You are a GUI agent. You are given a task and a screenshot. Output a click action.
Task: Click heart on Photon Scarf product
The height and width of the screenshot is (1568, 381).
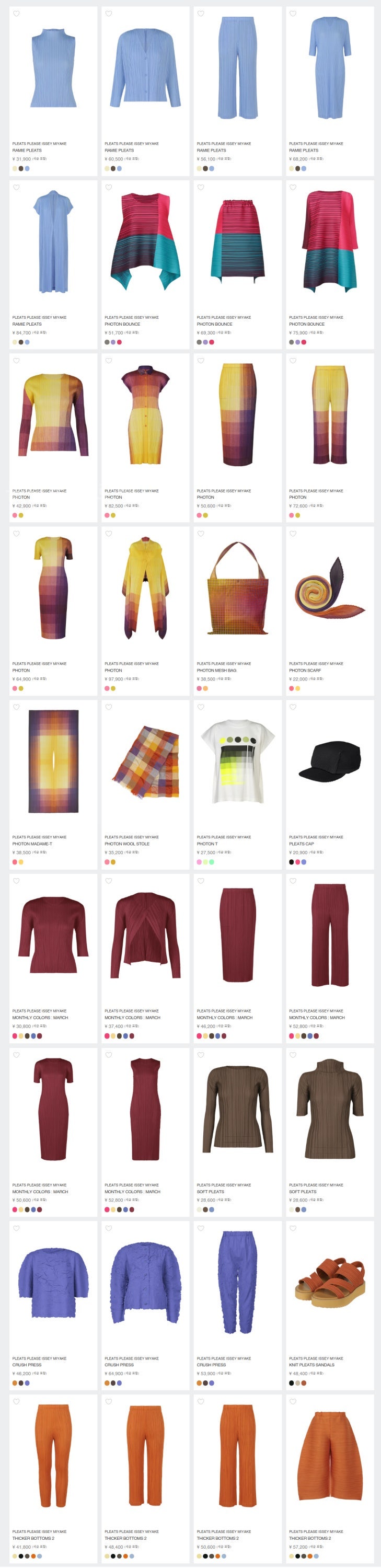tap(293, 534)
